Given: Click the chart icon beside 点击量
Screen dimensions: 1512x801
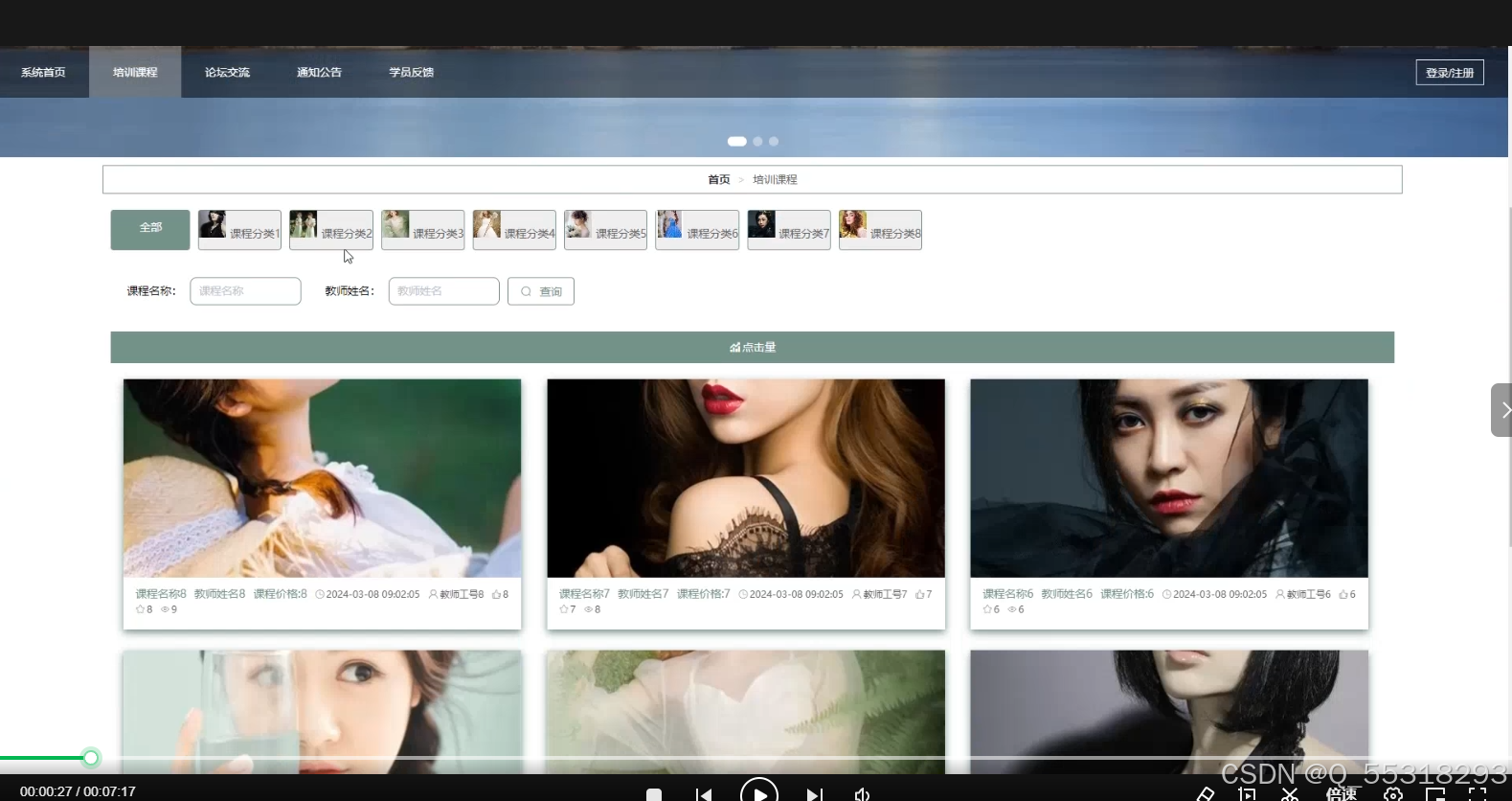Looking at the screenshot, I should coord(734,348).
